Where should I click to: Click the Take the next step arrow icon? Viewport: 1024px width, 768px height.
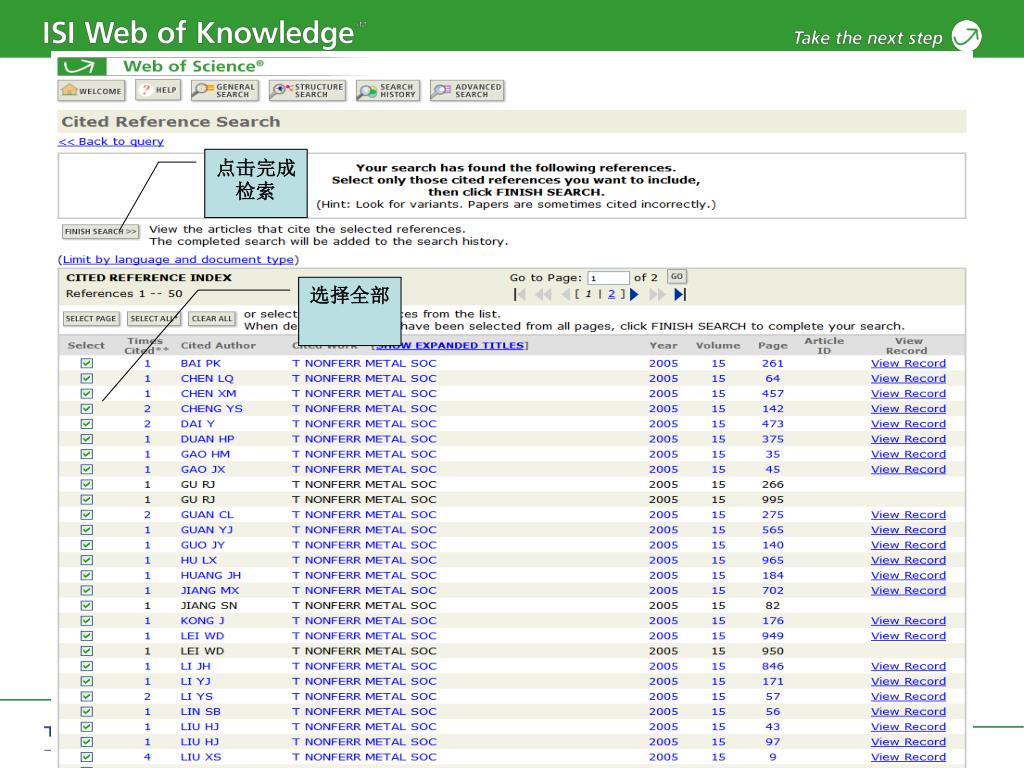coord(966,36)
